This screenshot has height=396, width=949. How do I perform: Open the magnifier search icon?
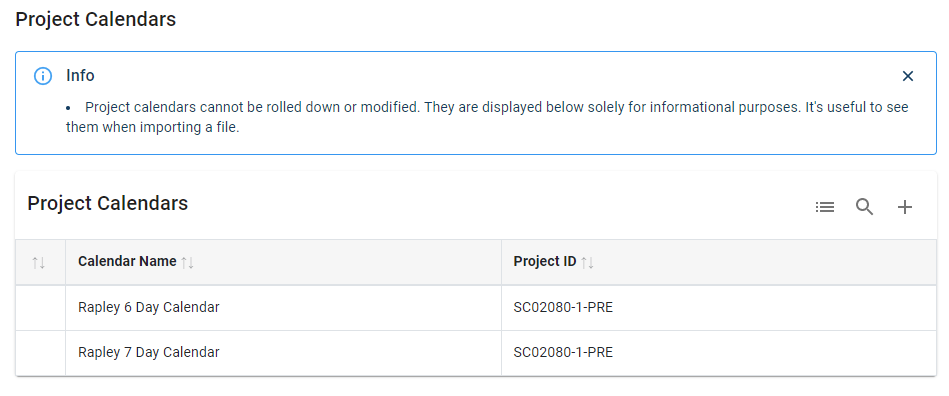(864, 207)
